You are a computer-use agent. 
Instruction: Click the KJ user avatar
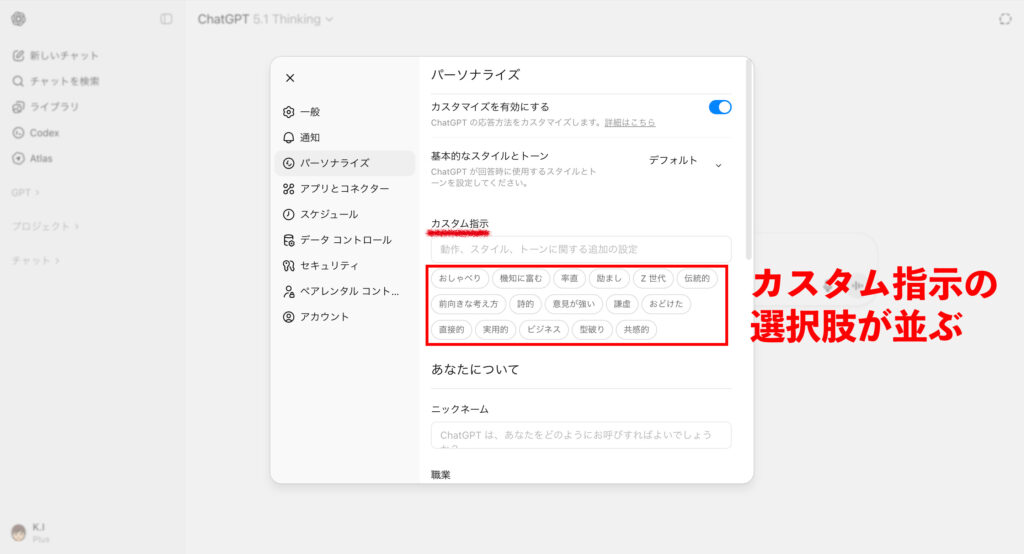tap(18, 532)
